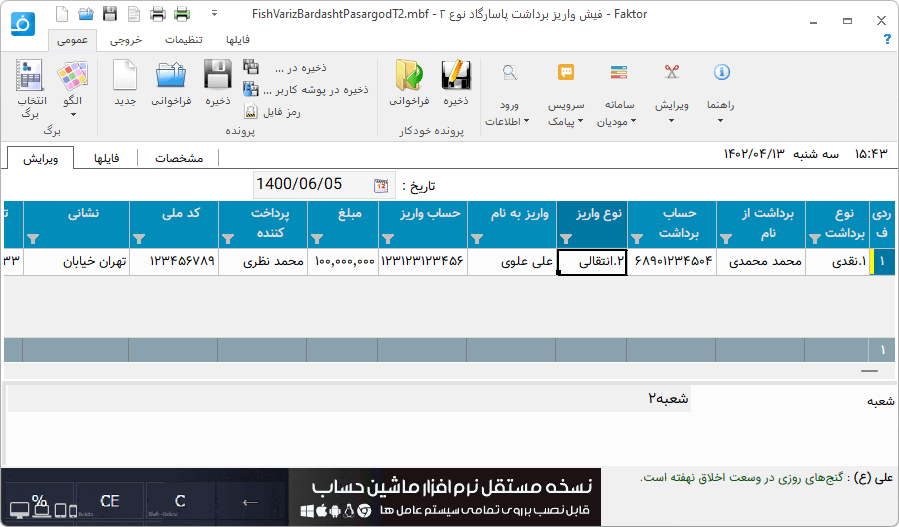The height and width of the screenshot is (527, 899).
Task: Click the calculator C button
Action: [180, 501]
